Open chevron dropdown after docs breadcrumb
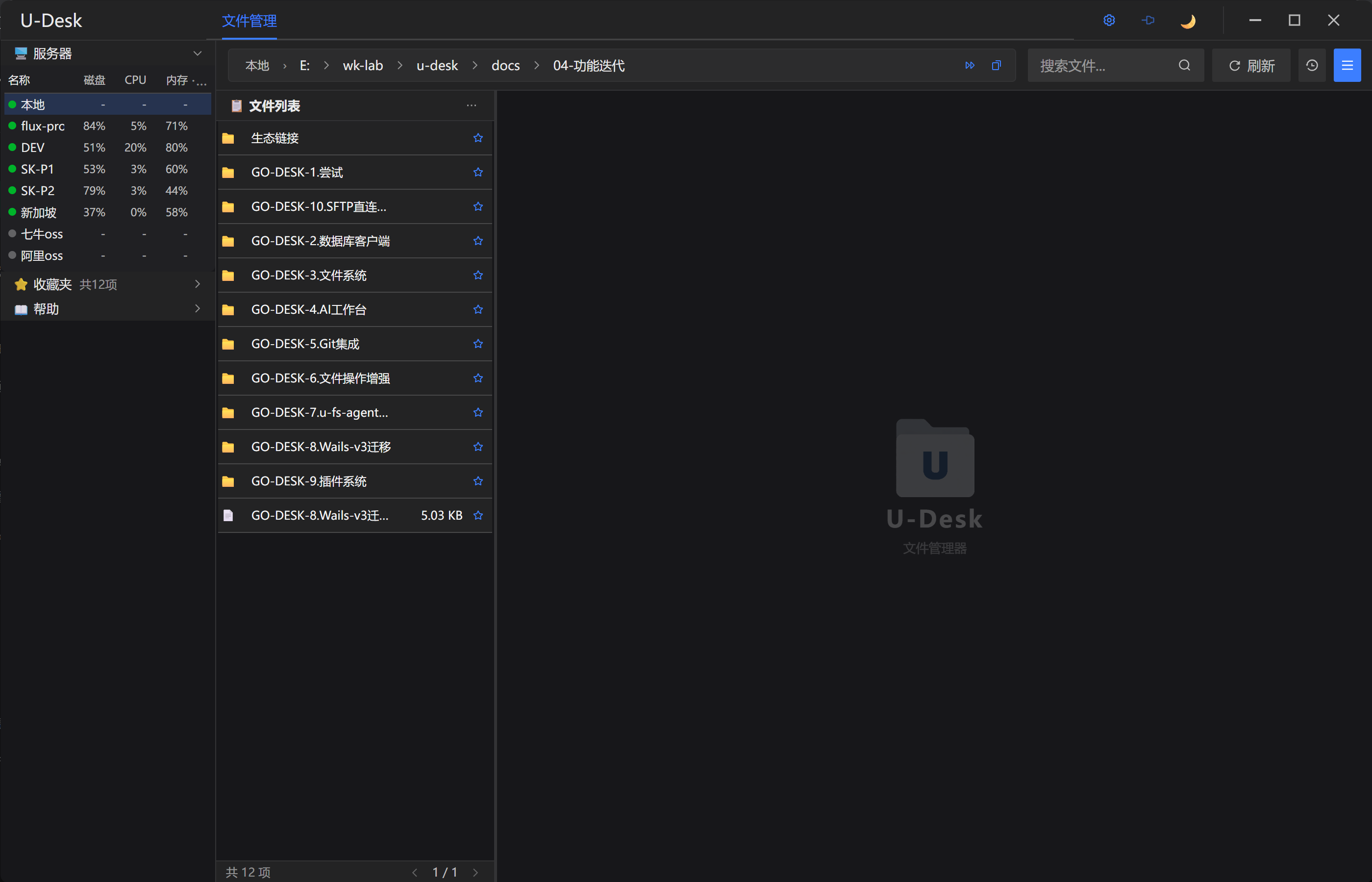This screenshot has width=1372, height=882. click(x=537, y=65)
